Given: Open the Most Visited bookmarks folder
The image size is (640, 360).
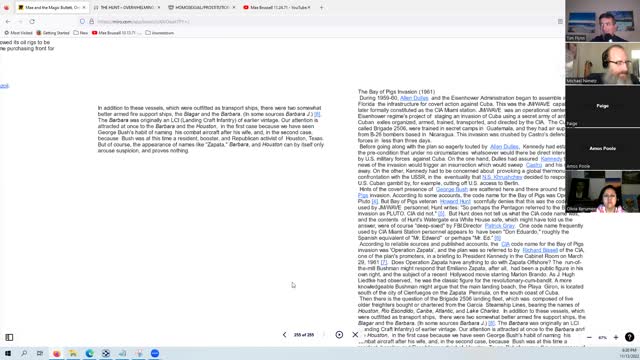Looking at the screenshot, I should pyautogui.click(x=18, y=33).
